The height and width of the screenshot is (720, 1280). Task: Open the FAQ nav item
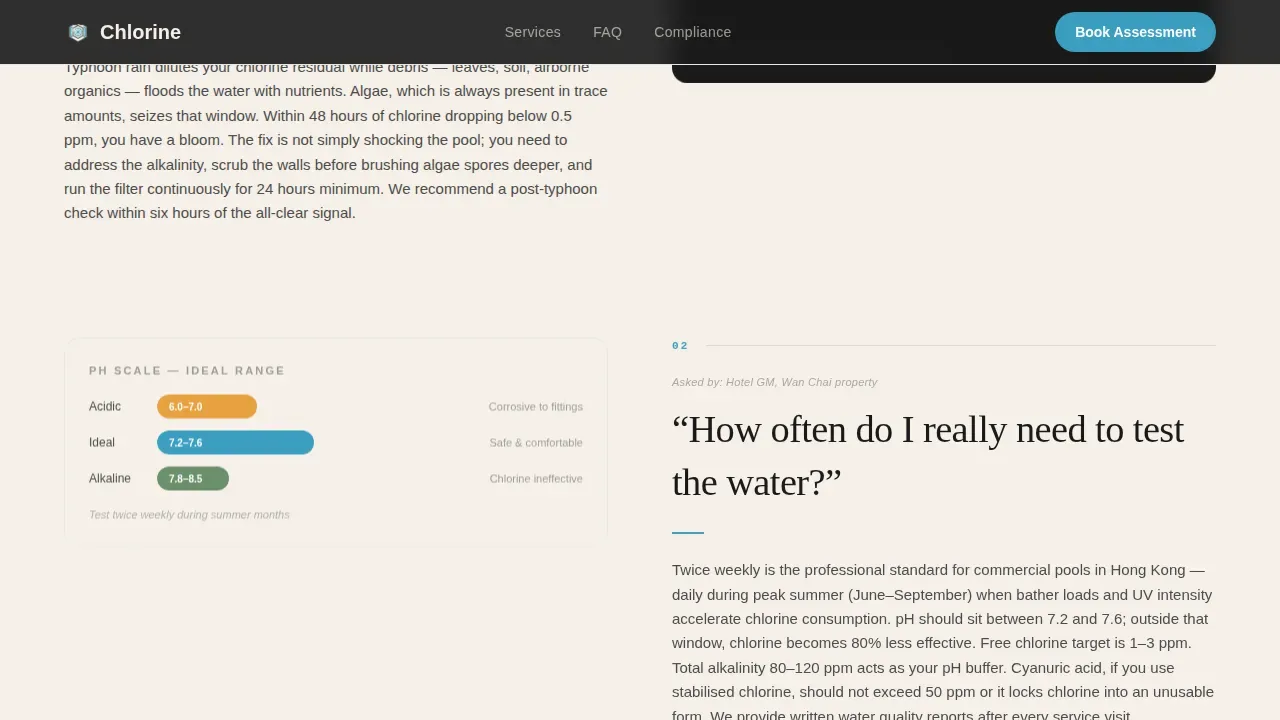click(x=607, y=32)
